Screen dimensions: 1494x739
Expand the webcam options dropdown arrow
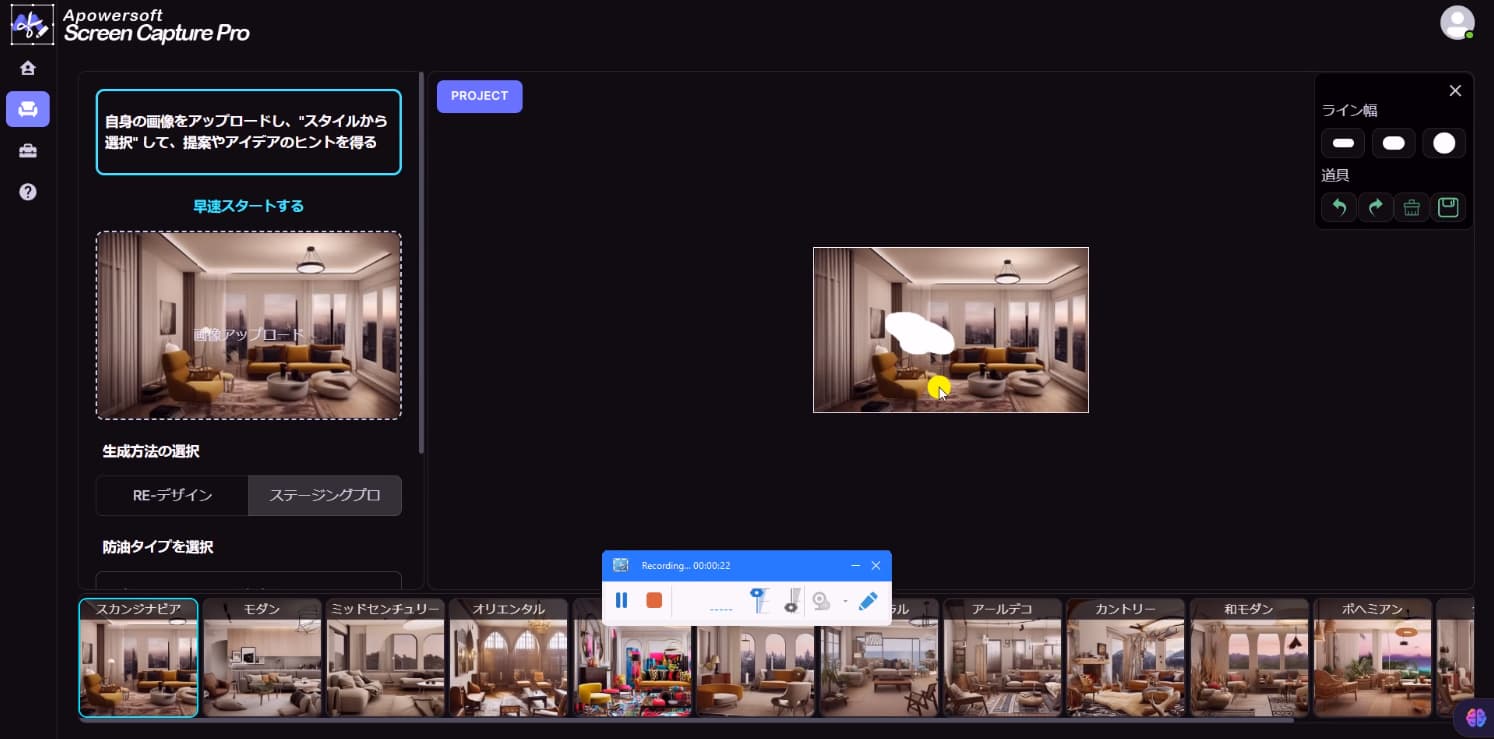pos(846,600)
